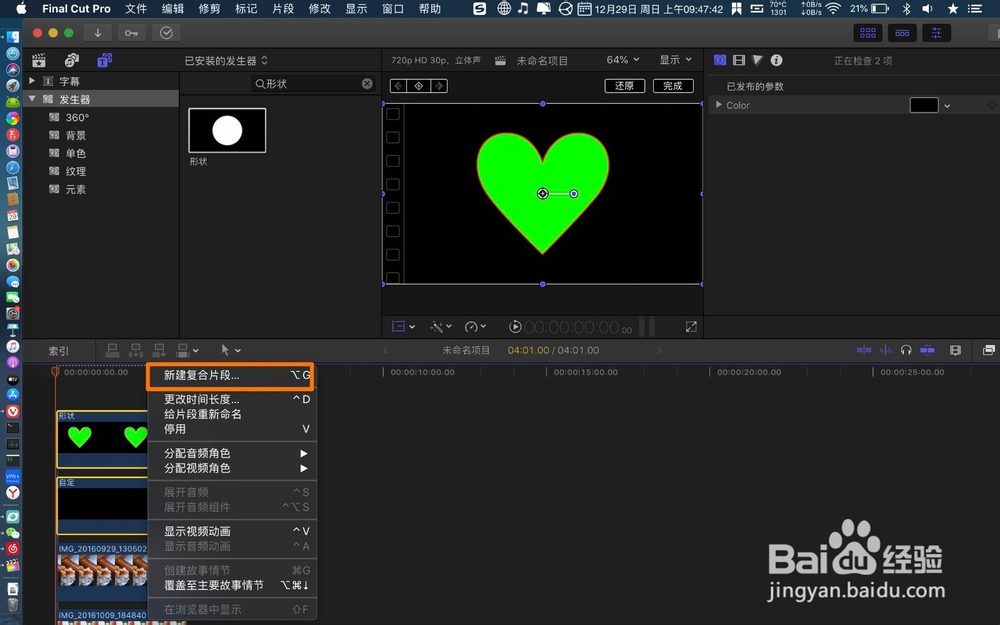Open the libraries sidebar clapperboard icon
Image resolution: width=1000 pixels, height=625 pixels.
tap(39, 61)
